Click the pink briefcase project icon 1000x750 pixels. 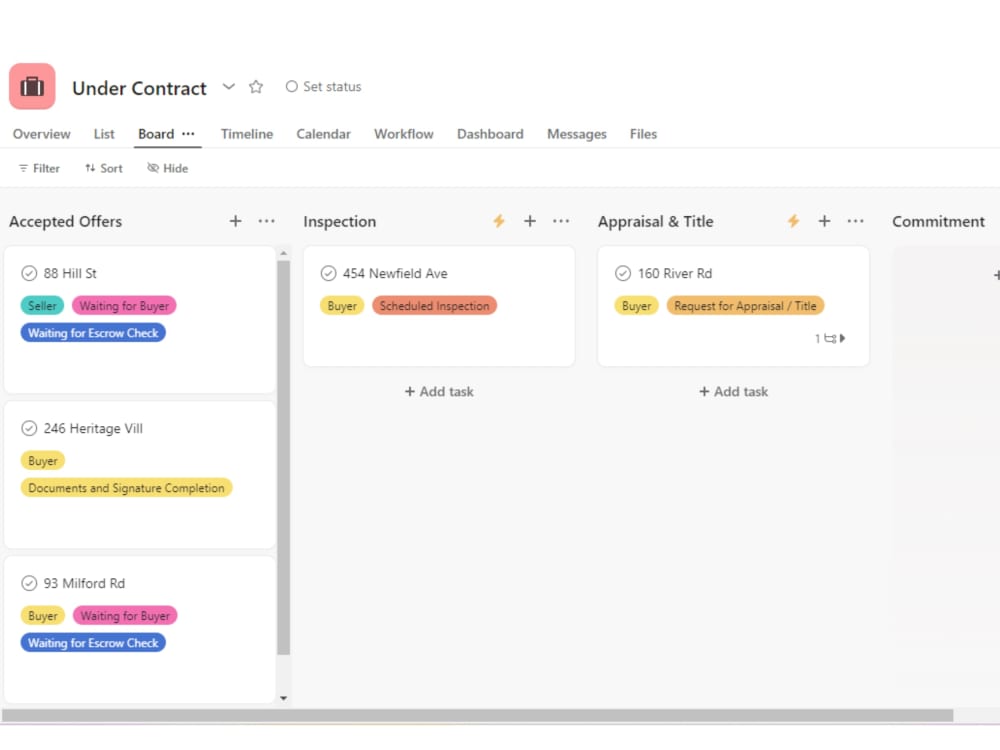pyautogui.click(x=32, y=86)
